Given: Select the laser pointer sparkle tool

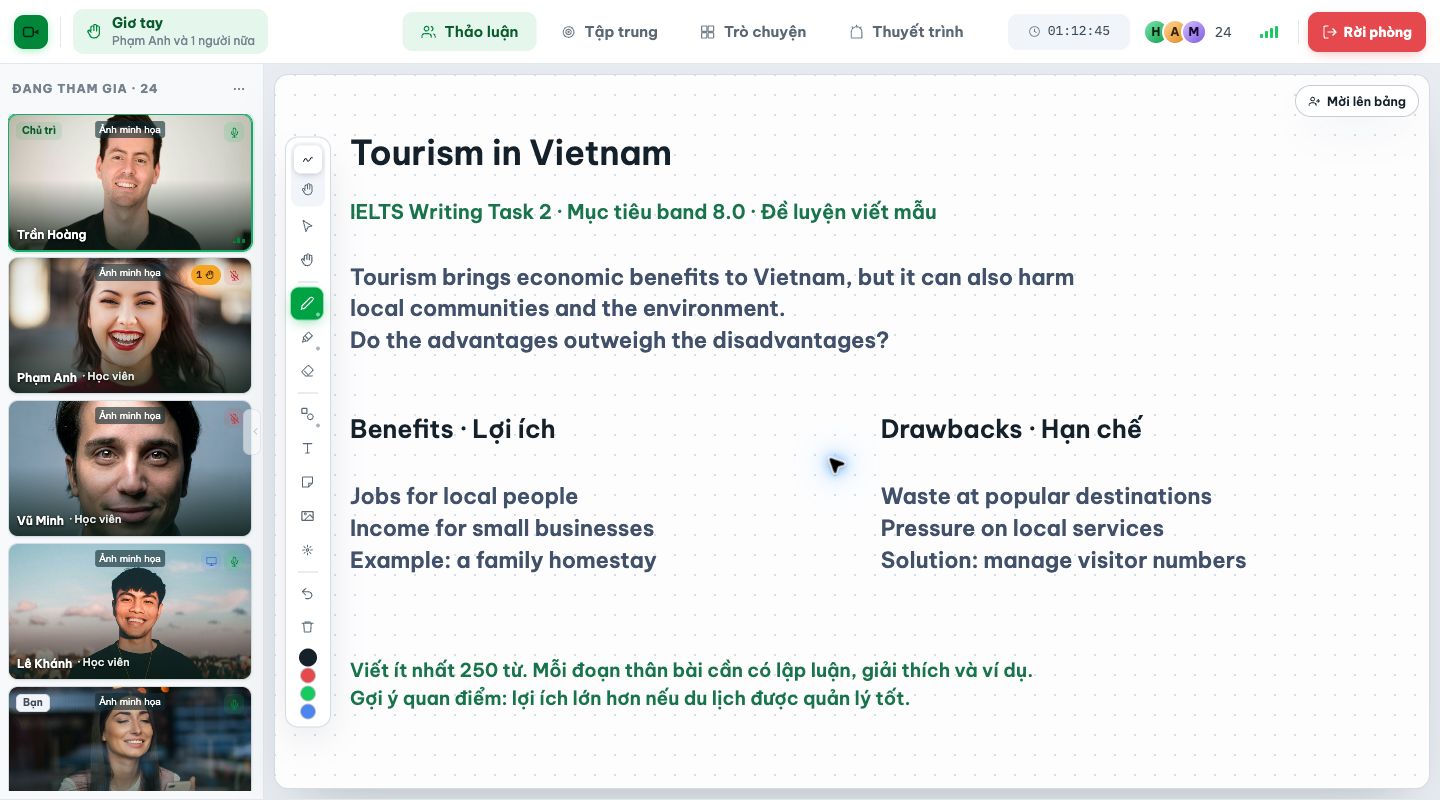Looking at the screenshot, I should (x=307, y=550).
